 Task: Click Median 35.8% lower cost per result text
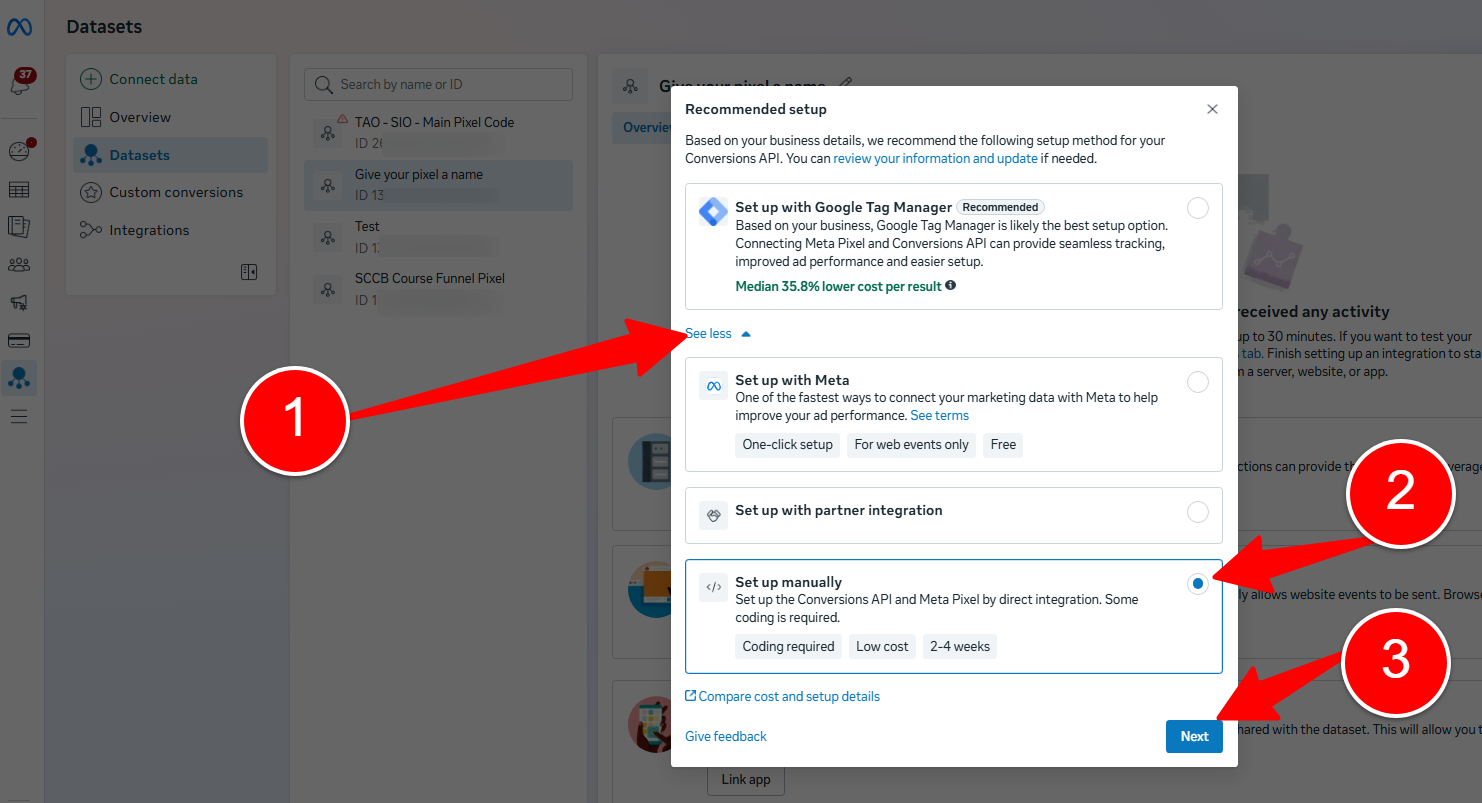click(838, 286)
